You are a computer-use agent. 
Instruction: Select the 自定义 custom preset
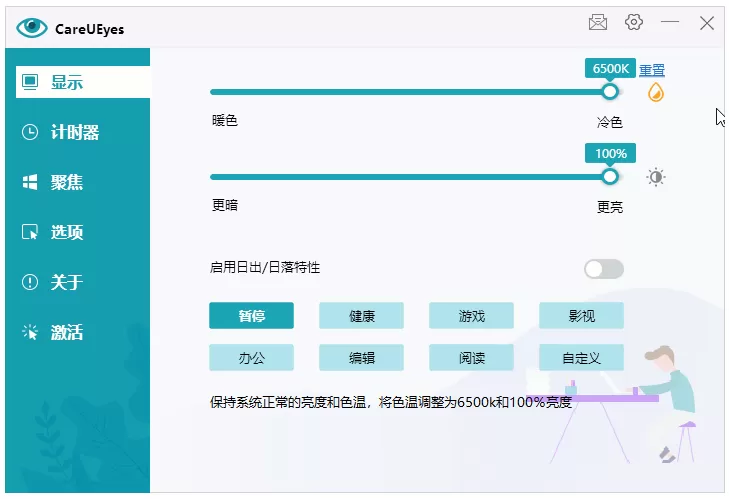pos(581,358)
